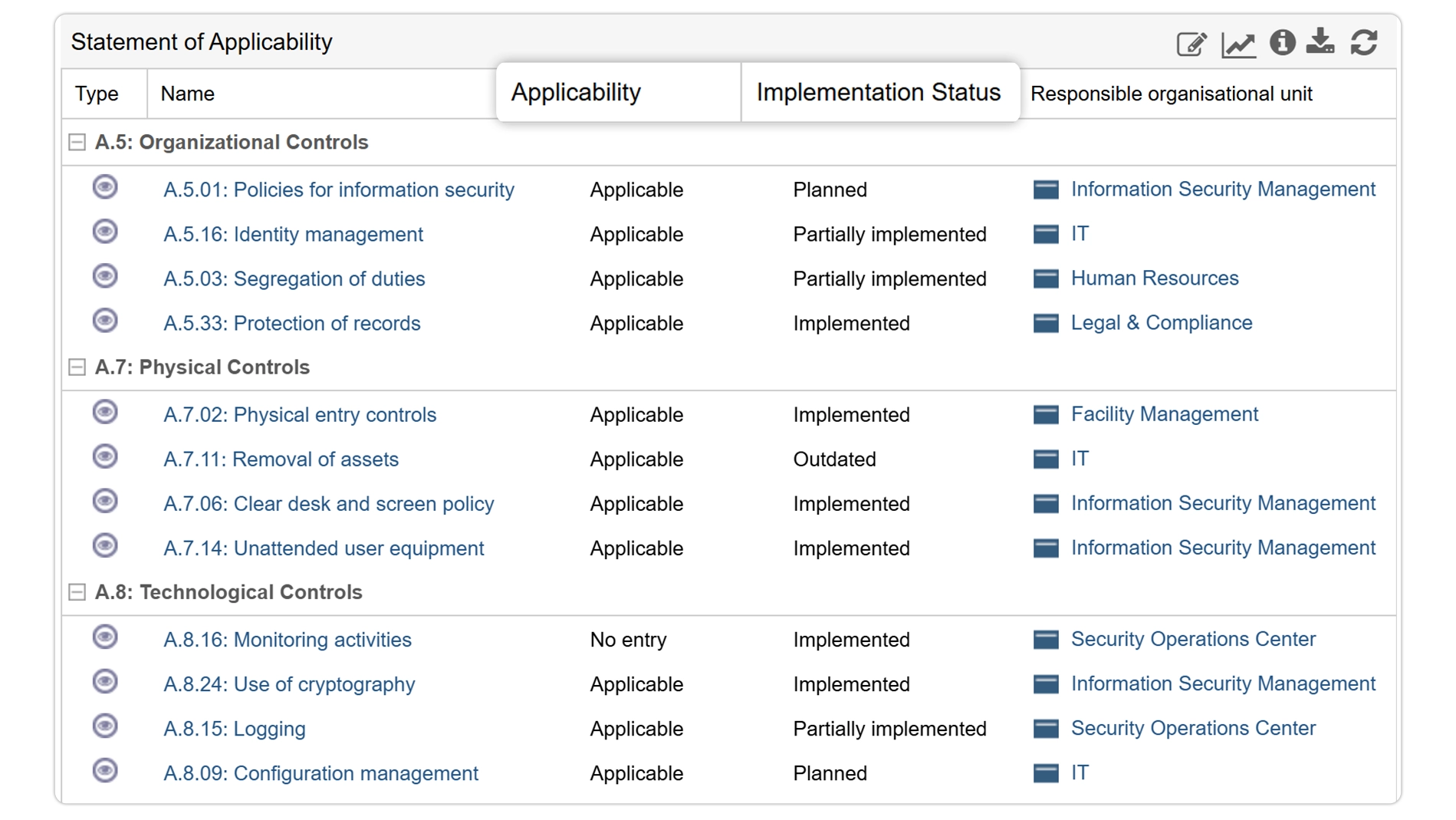This screenshot has height=820, width=1456.
Task: Collapse the A.8 Technological Controls group
Action: 77,592
